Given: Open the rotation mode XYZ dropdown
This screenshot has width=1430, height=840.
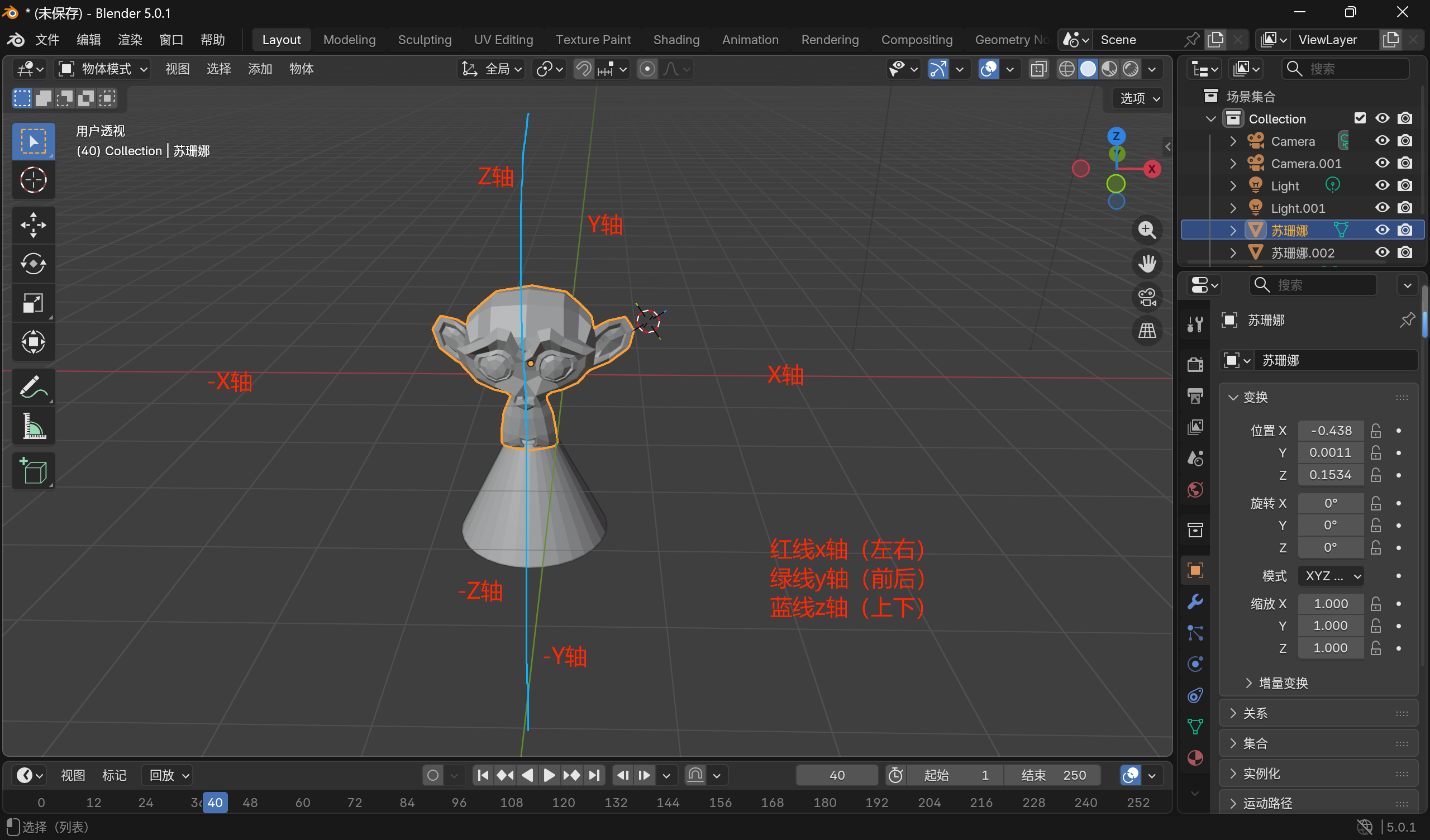Looking at the screenshot, I should click(1331, 576).
